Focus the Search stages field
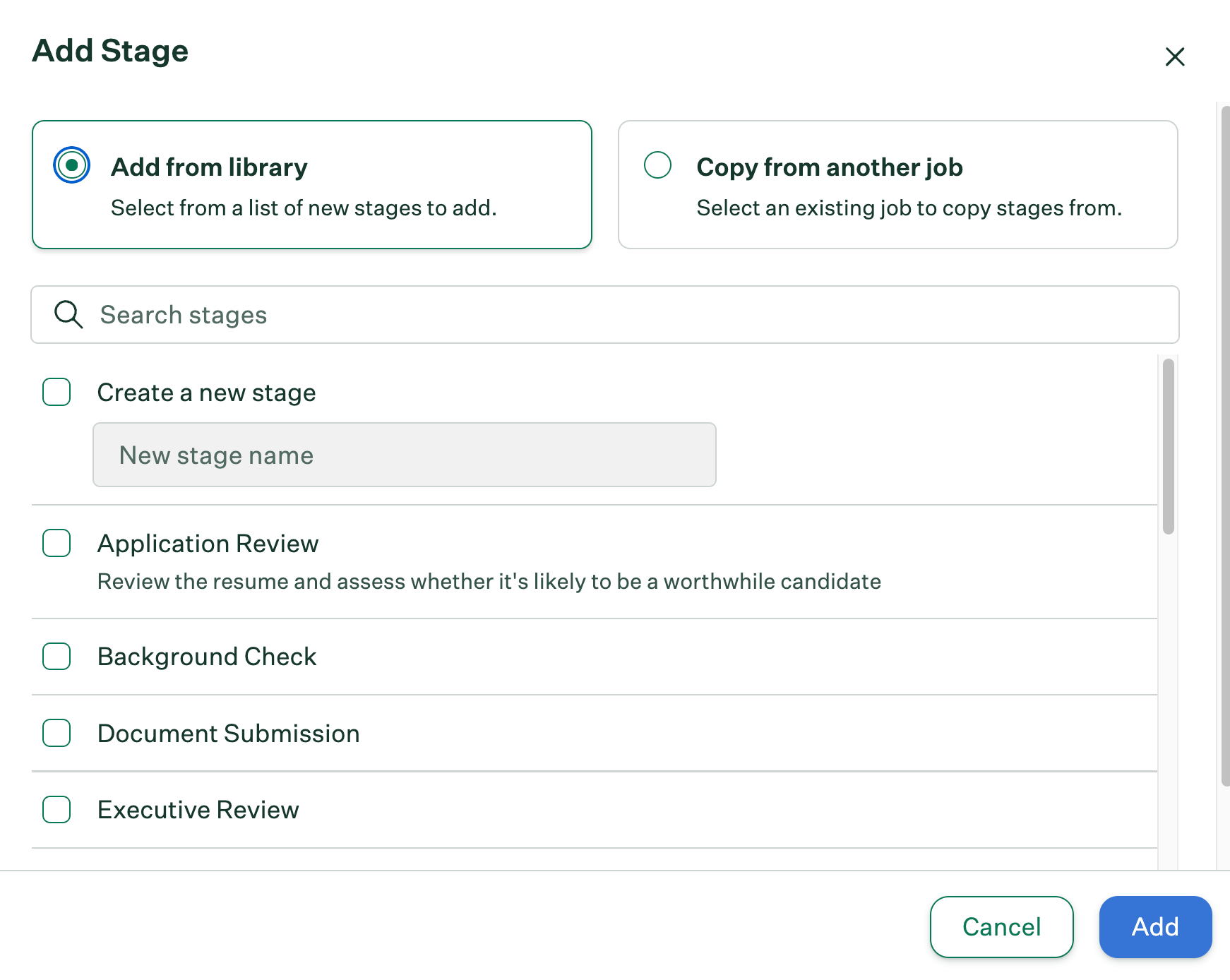This screenshot has width=1230, height=980. pos(605,315)
